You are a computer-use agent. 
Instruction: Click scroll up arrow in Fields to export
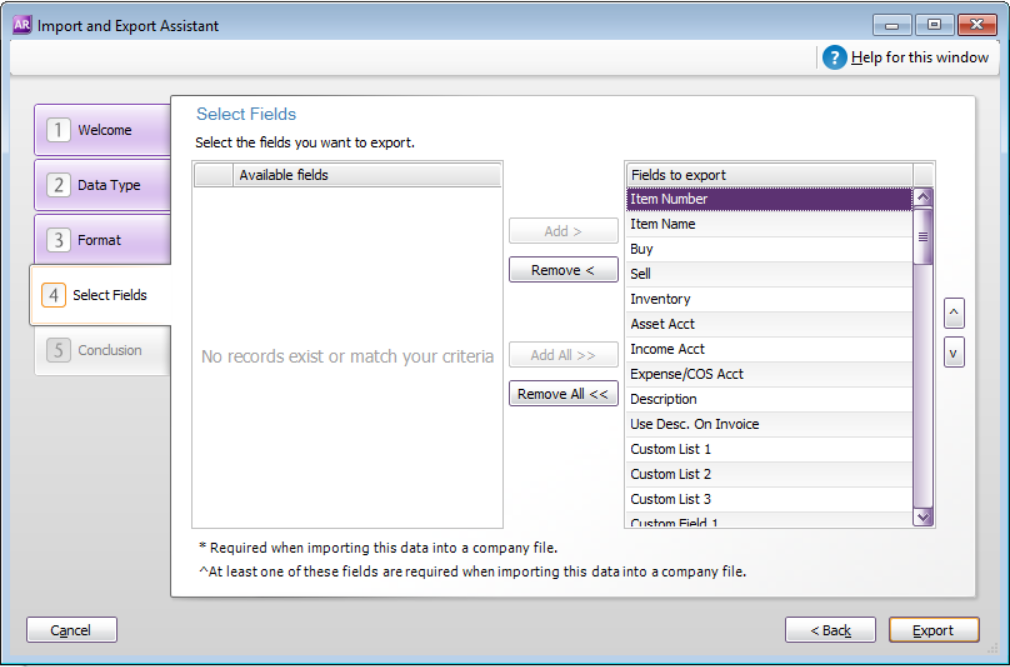click(923, 197)
